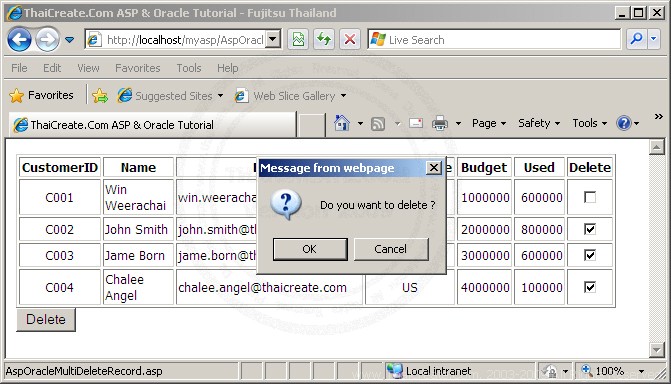Click the Read Mail icon

click(416, 123)
